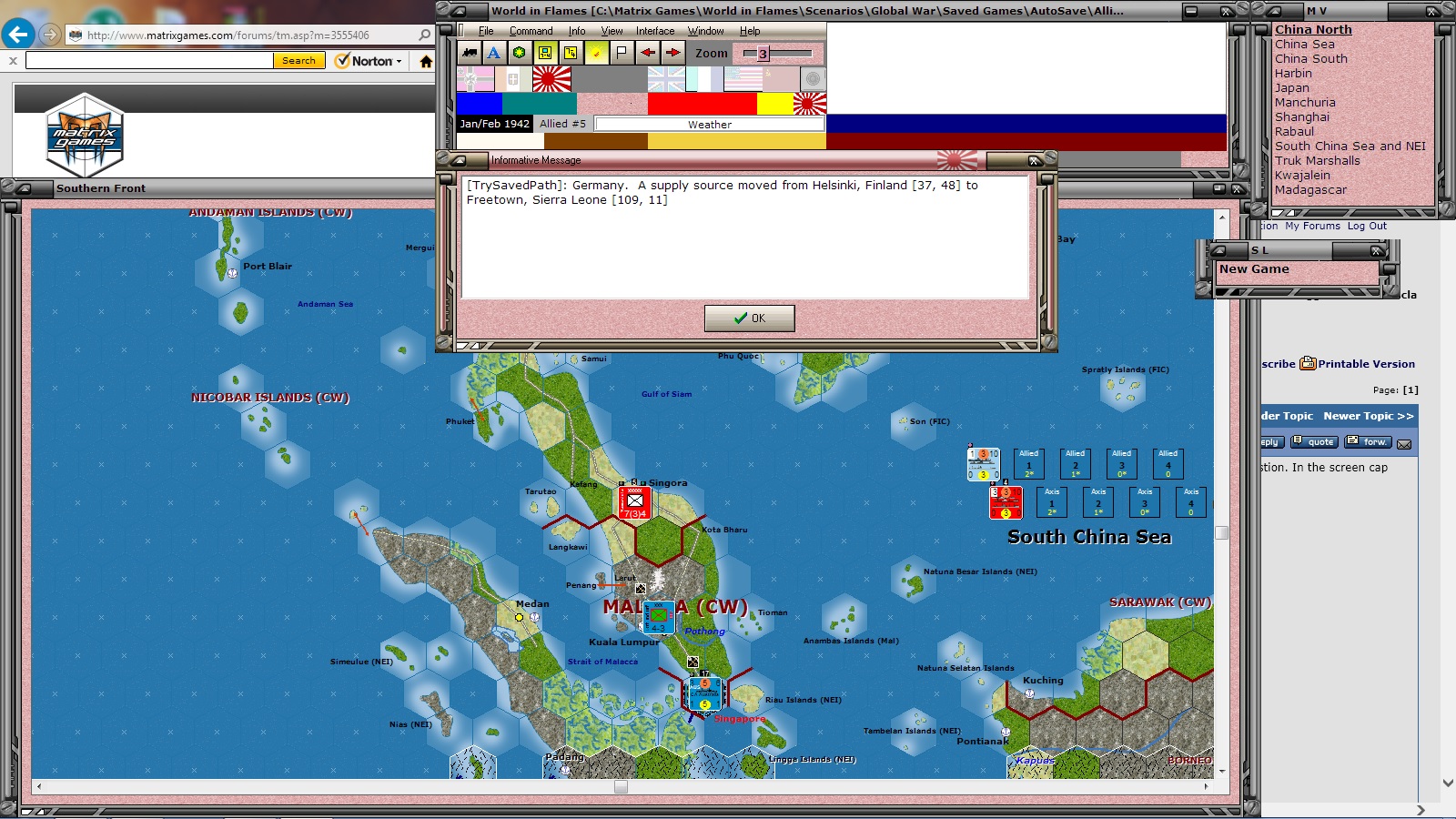Click the Axis 4 sea box section

tap(1191, 502)
